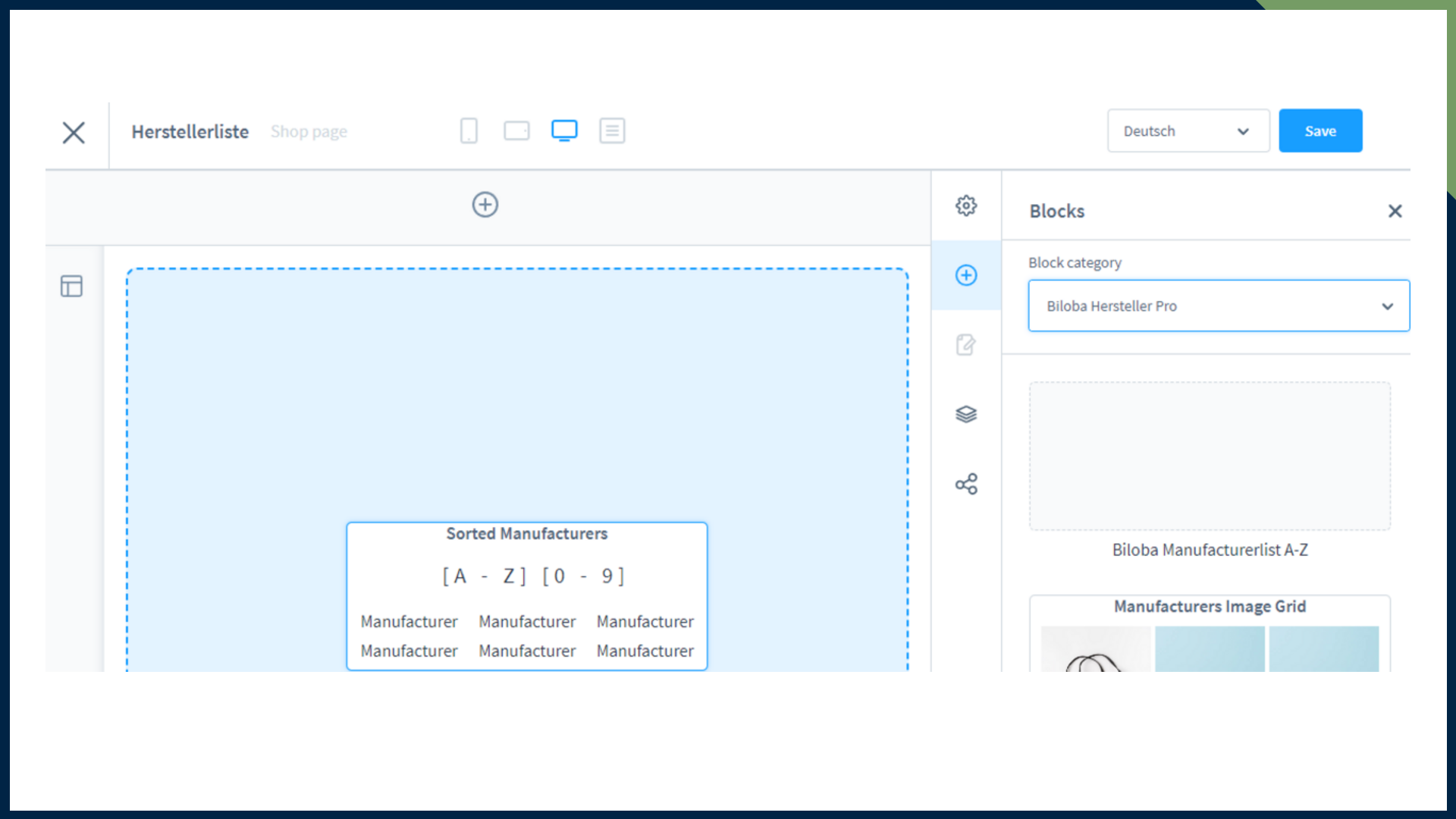Open page settings gear icon
The width and height of the screenshot is (1456, 819).
[x=966, y=206]
